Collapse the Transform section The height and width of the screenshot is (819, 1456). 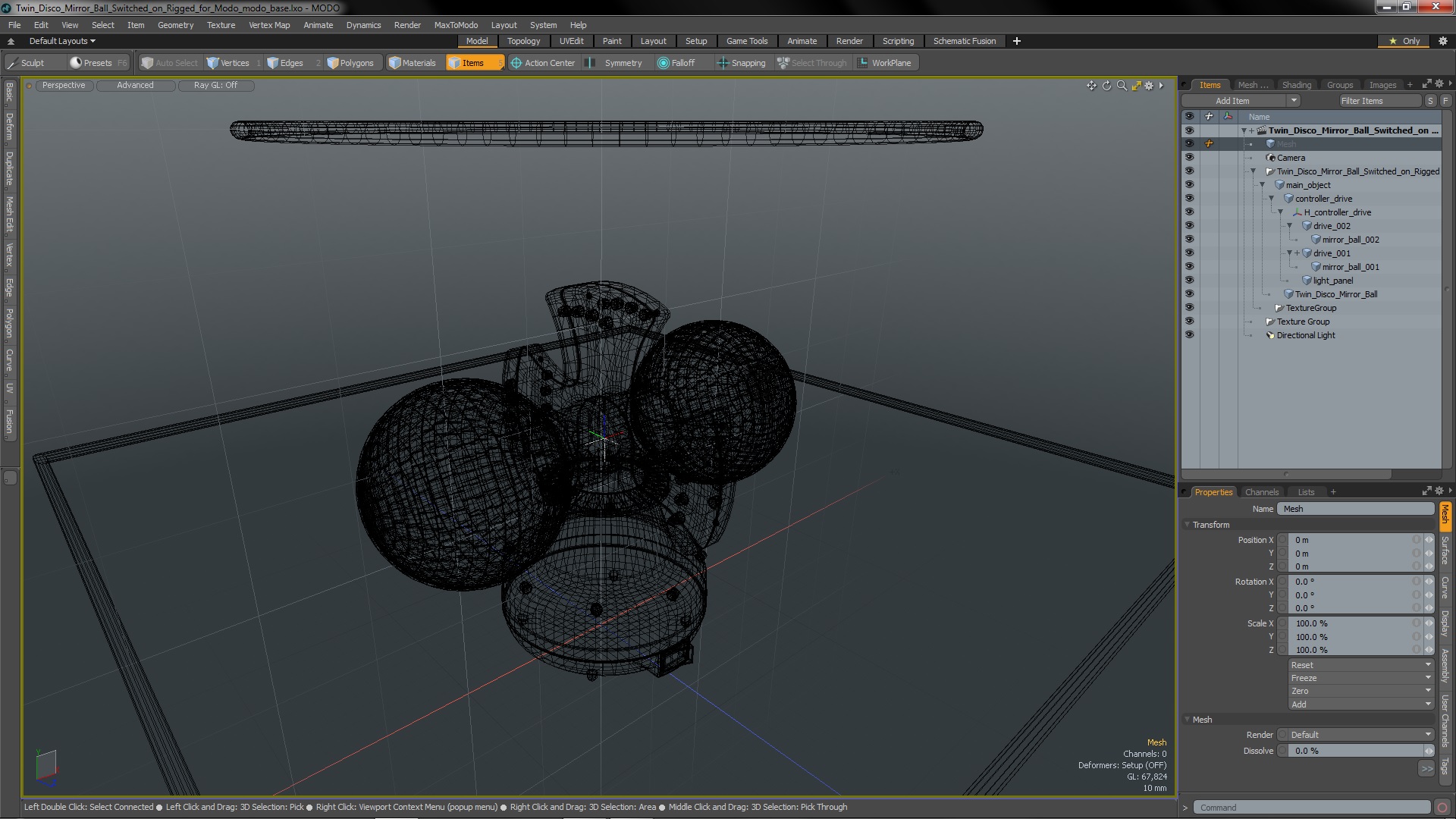(x=1188, y=525)
